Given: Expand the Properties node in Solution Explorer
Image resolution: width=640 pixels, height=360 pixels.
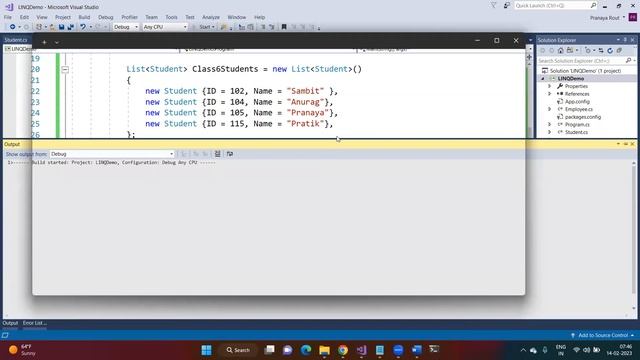Looking at the screenshot, I should (549, 86).
